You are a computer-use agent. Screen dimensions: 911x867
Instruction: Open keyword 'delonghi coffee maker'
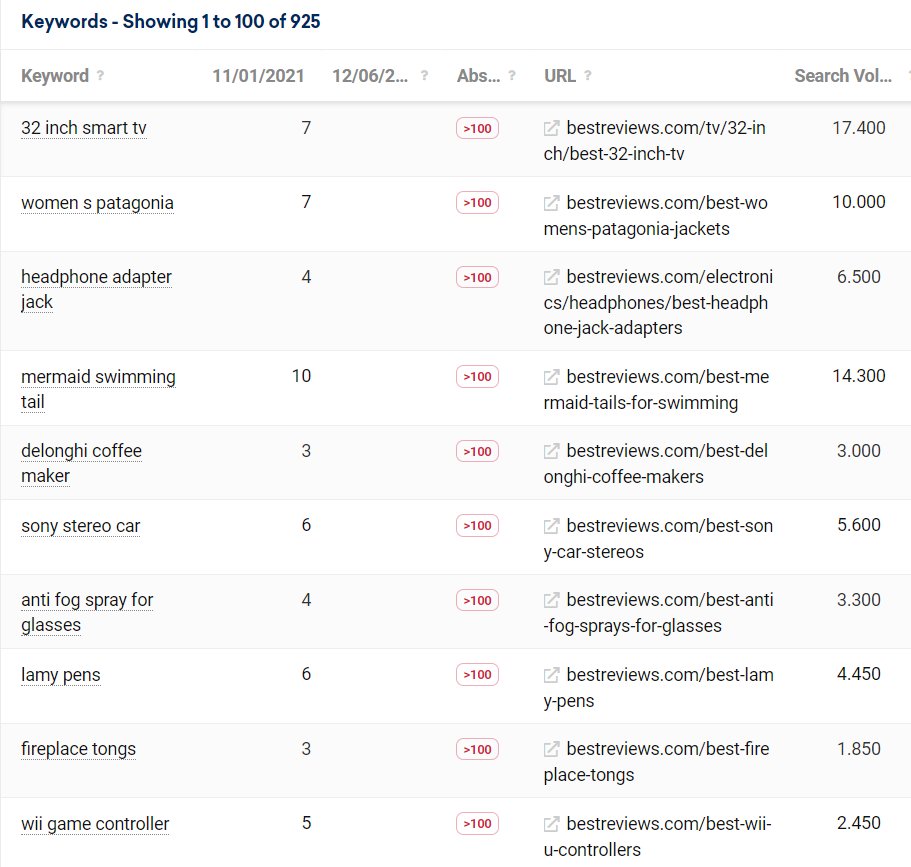(x=81, y=463)
